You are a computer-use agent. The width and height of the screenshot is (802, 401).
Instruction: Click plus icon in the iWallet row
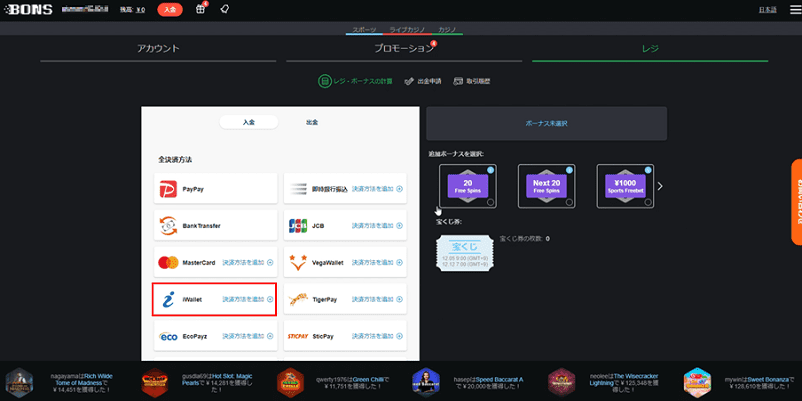[x=270, y=299]
